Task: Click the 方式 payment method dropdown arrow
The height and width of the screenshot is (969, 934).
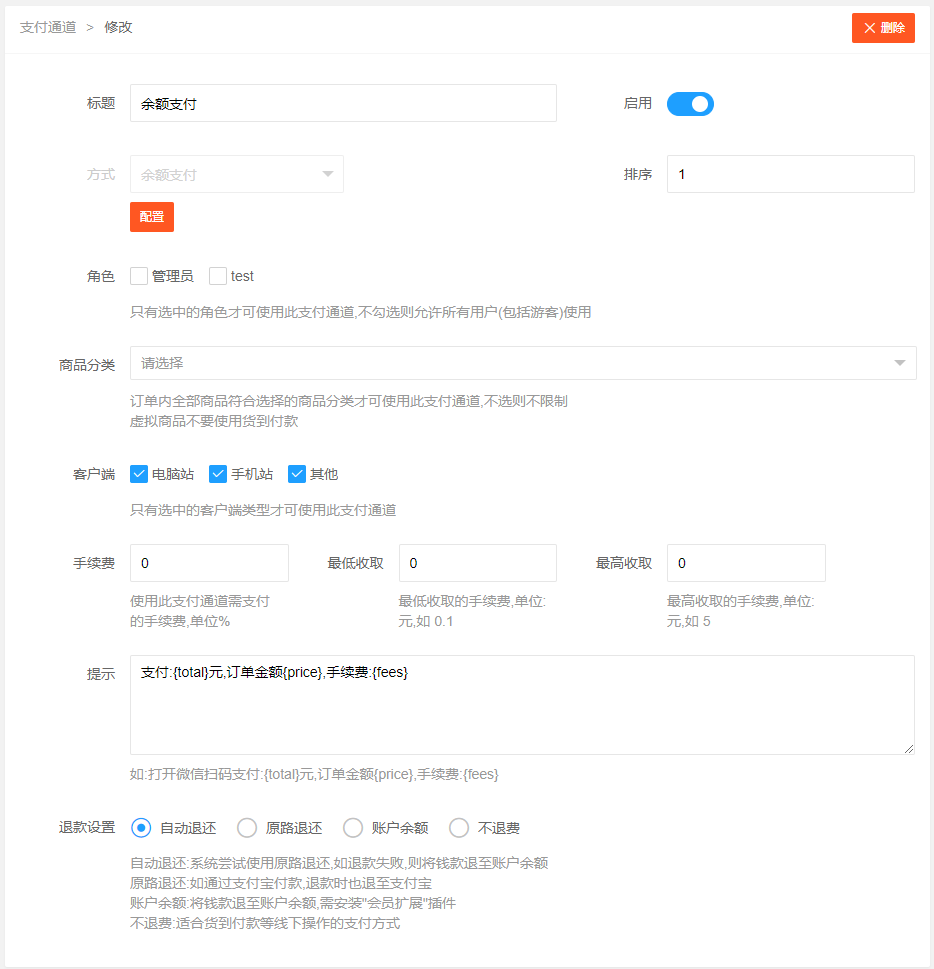Action: point(327,174)
